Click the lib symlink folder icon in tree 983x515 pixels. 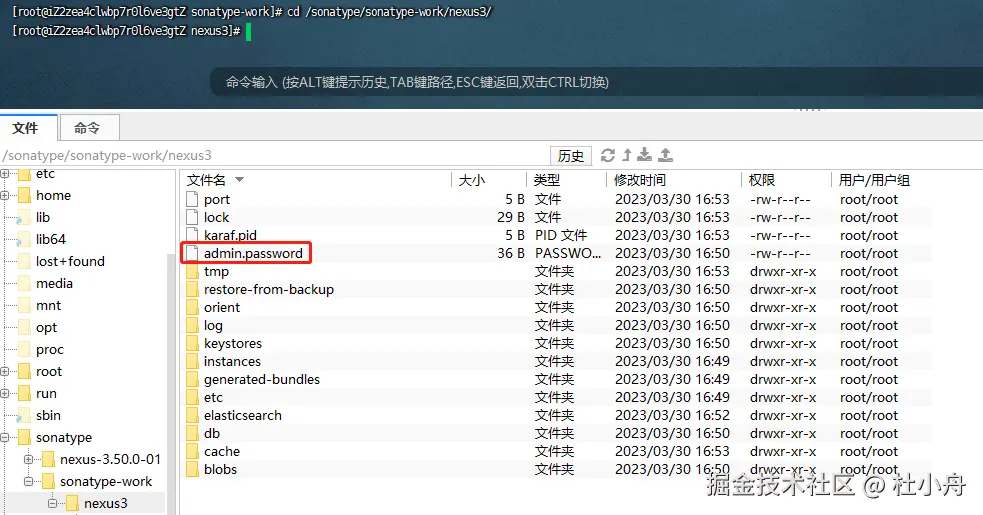24,218
